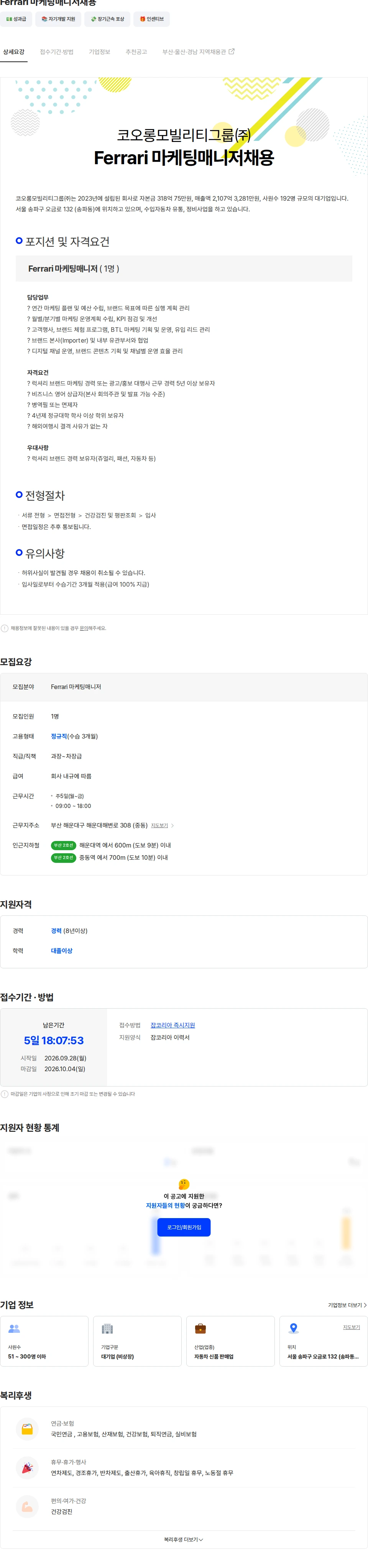Open 지도보기 in the 위치 card
Screen dimensions: 368x1568
coord(351,1327)
